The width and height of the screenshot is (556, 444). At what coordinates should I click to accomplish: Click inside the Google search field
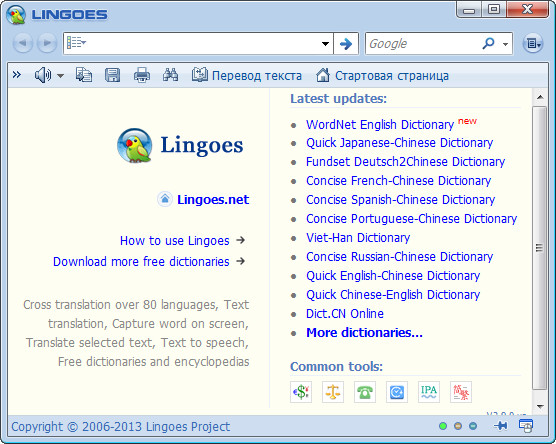(424, 44)
